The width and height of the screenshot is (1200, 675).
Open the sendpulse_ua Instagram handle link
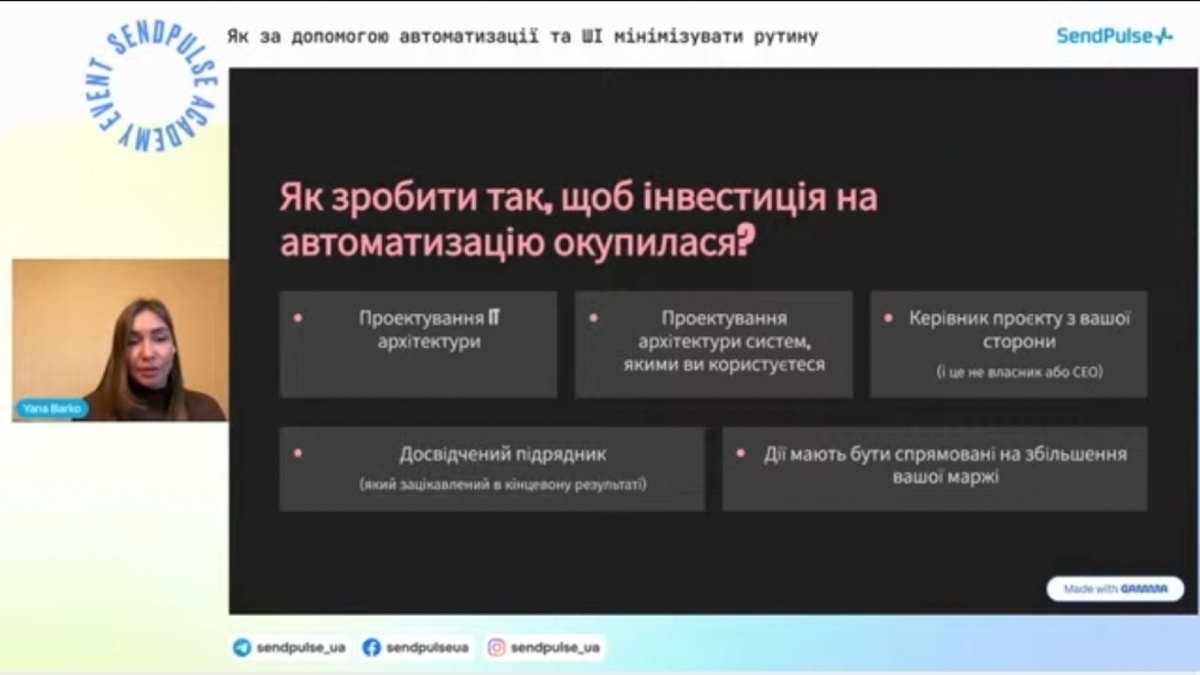pyautogui.click(x=555, y=647)
